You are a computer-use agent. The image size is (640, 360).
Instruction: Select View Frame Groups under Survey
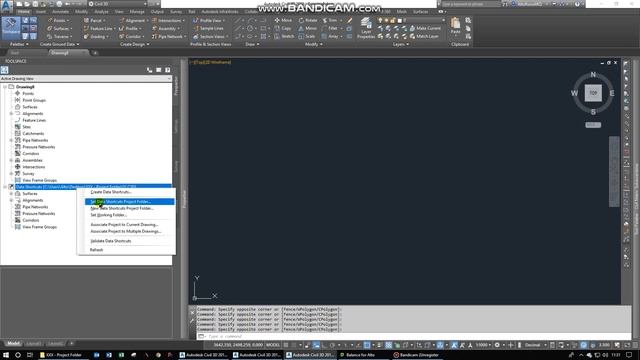tap(39, 180)
